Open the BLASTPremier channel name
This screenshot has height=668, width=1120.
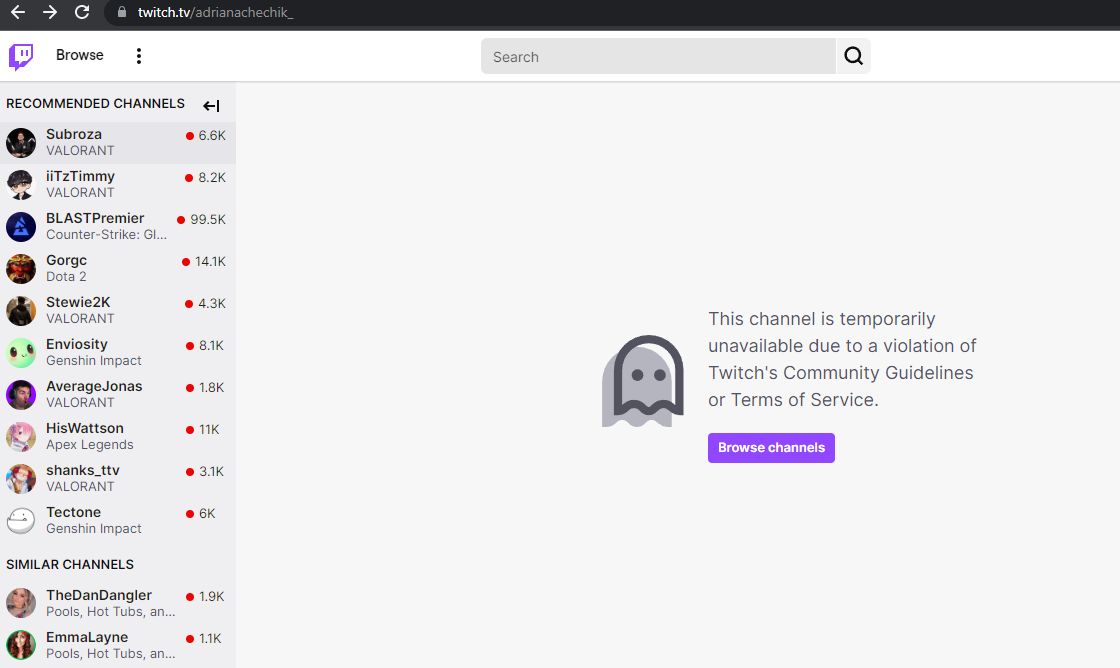click(95, 219)
